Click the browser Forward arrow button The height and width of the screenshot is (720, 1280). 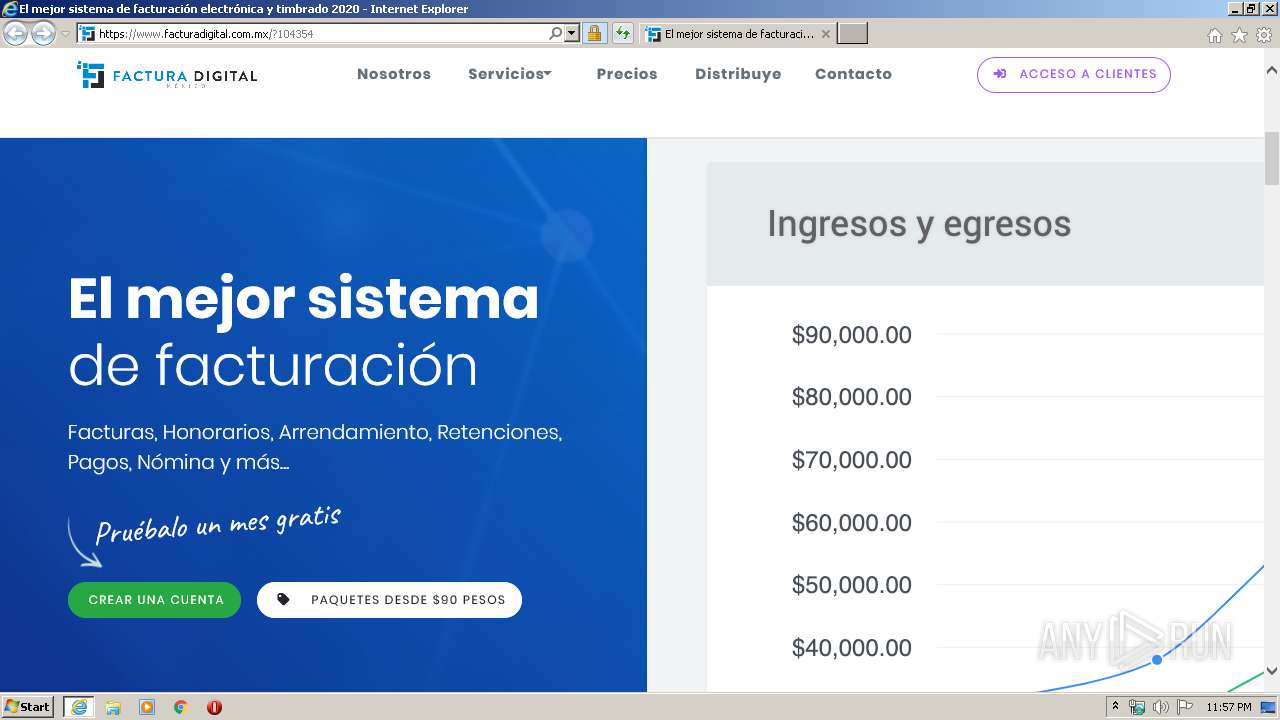43,34
